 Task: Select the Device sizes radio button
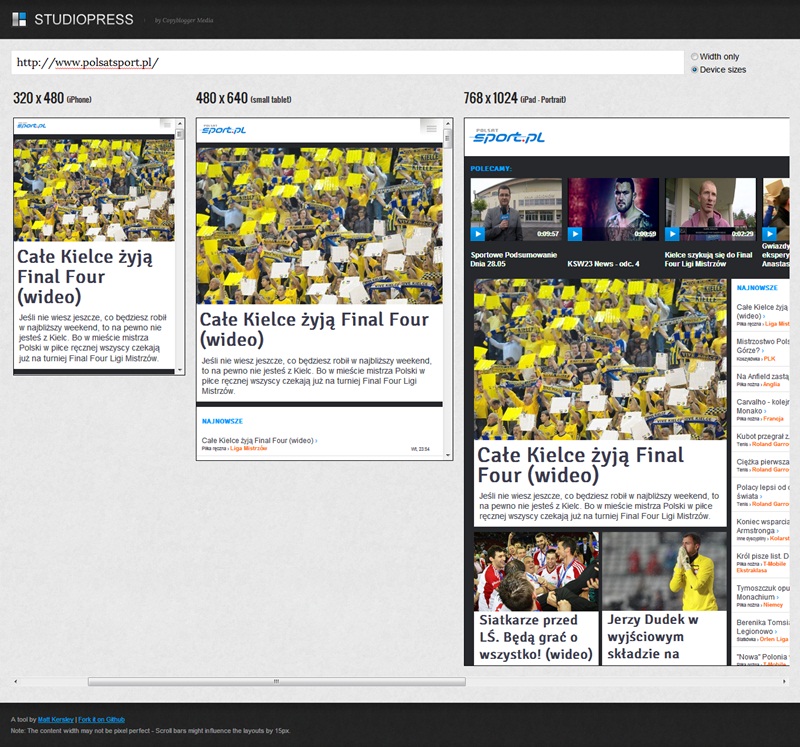(695, 70)
